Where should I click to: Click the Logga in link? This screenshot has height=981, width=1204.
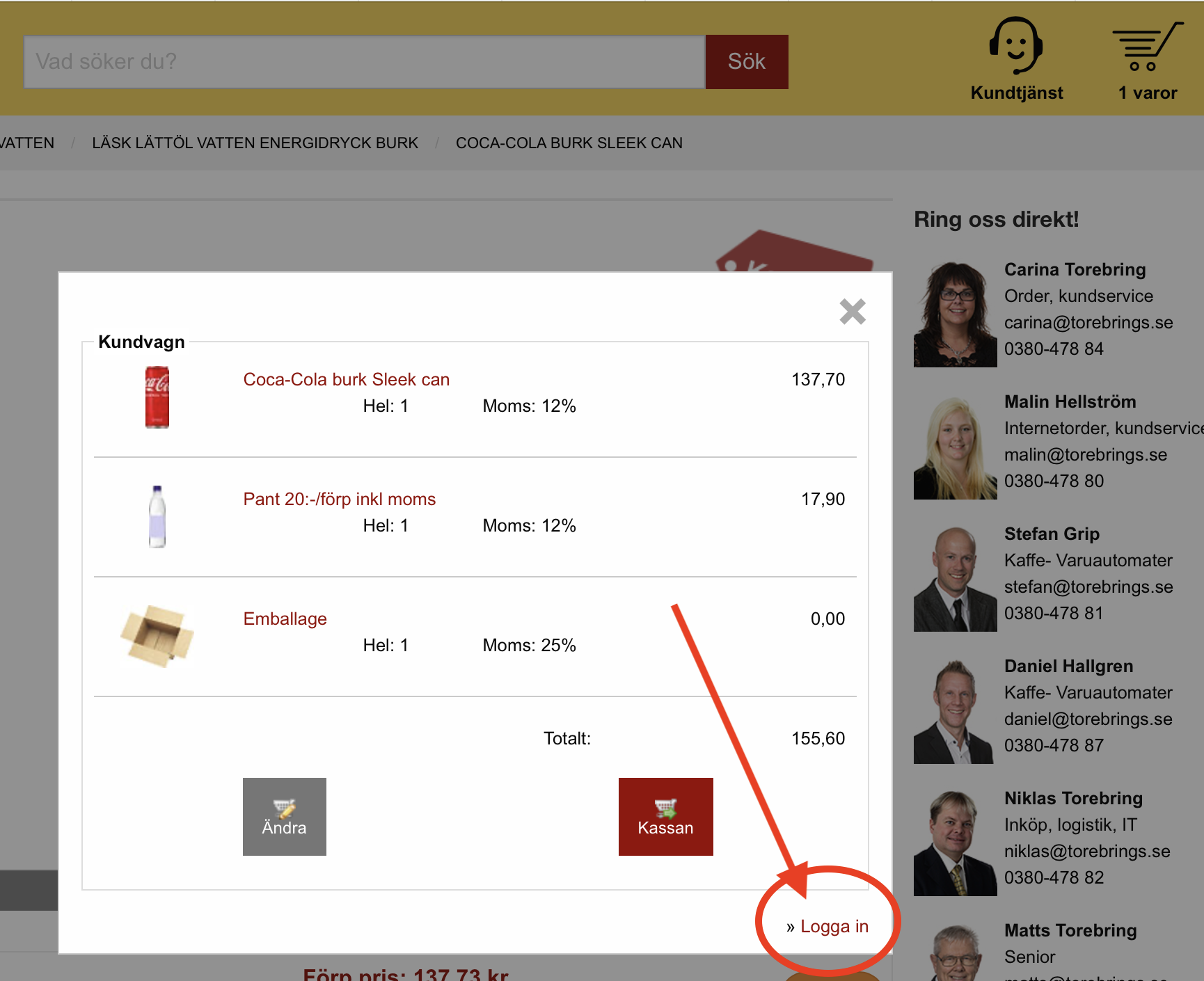pos(834,926)
